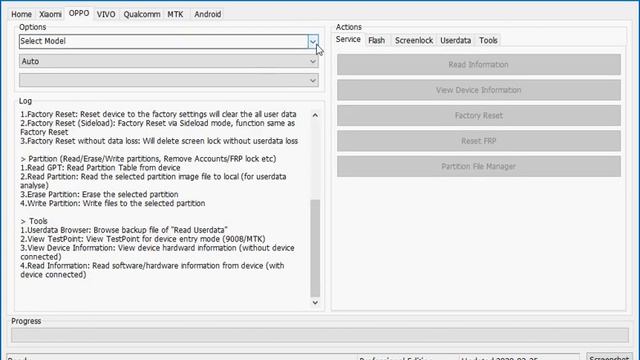
Task: Click the Screenshot button
Action: (x=609, y=356)
